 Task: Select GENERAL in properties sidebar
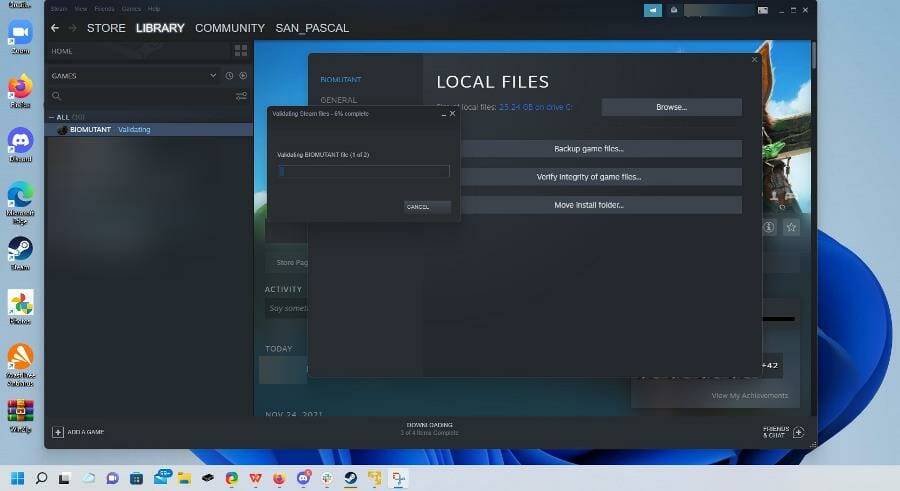[339, 100]
